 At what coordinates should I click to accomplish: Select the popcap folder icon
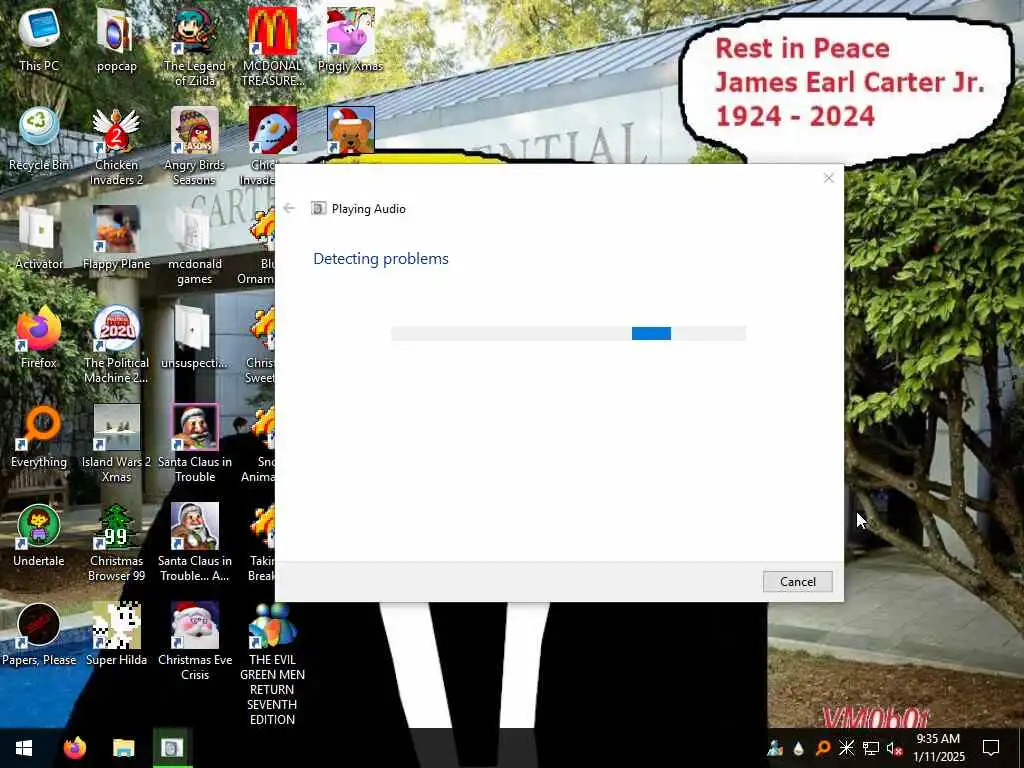(x=116, y=39)
